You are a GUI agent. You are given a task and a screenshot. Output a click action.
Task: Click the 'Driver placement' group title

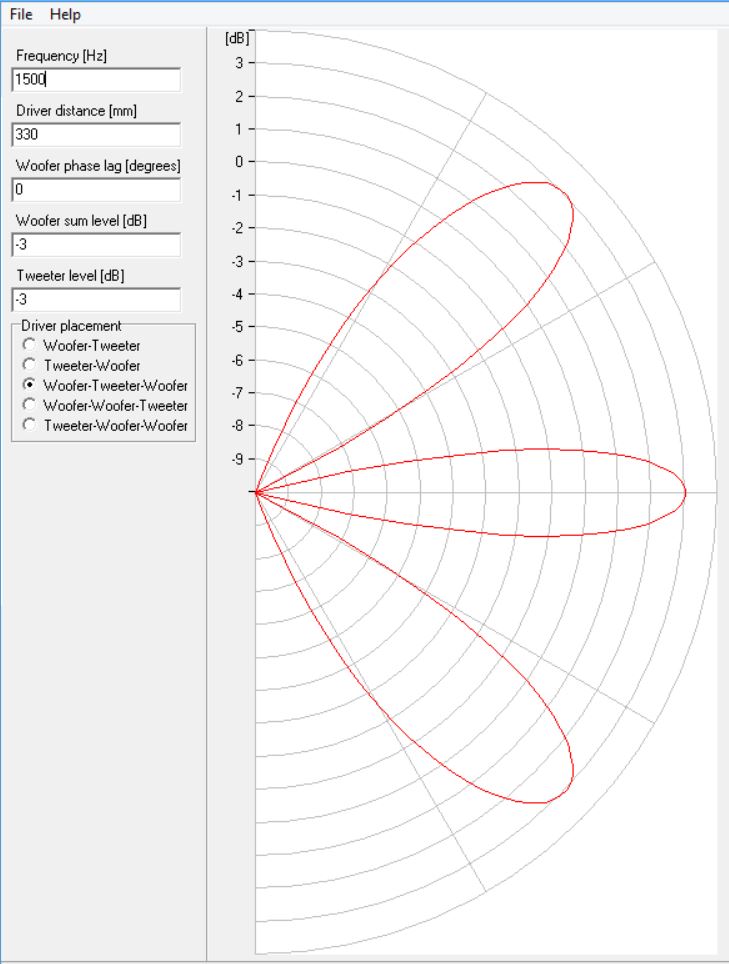(x=71, y=326)
